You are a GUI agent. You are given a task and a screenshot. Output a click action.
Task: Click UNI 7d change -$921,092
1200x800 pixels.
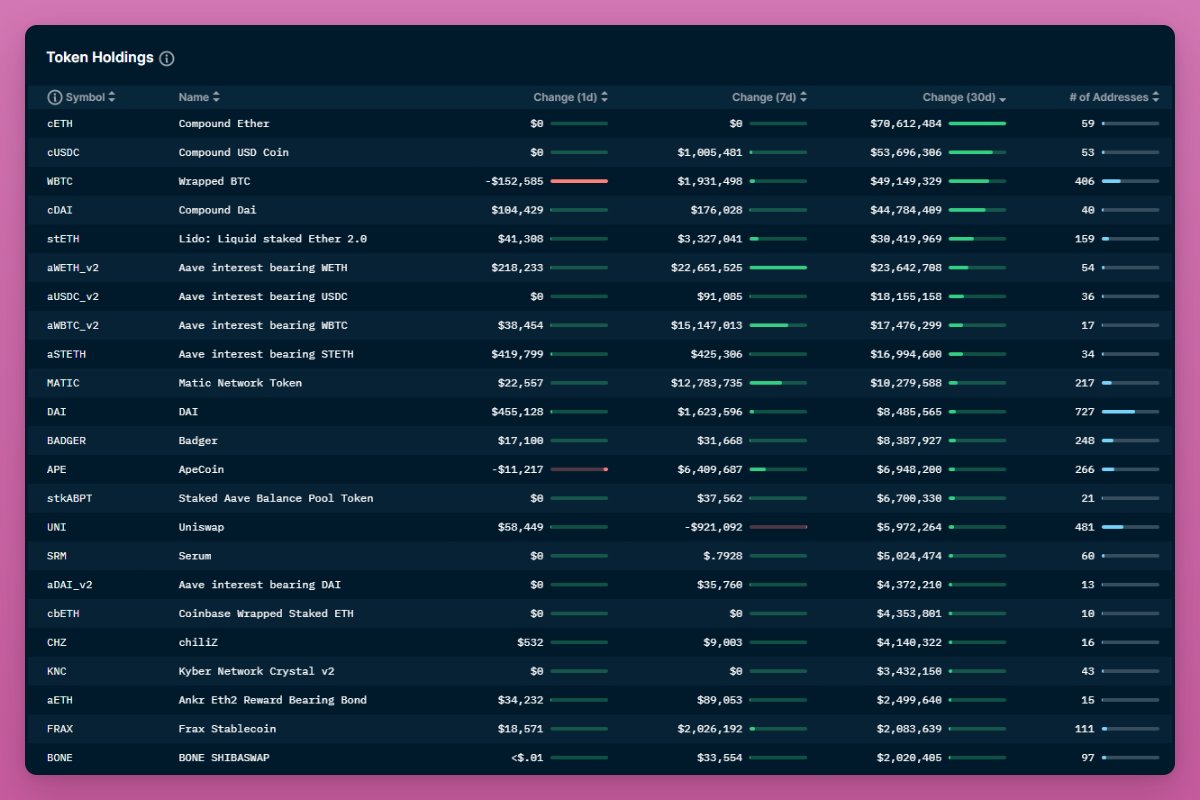point(714,527)
